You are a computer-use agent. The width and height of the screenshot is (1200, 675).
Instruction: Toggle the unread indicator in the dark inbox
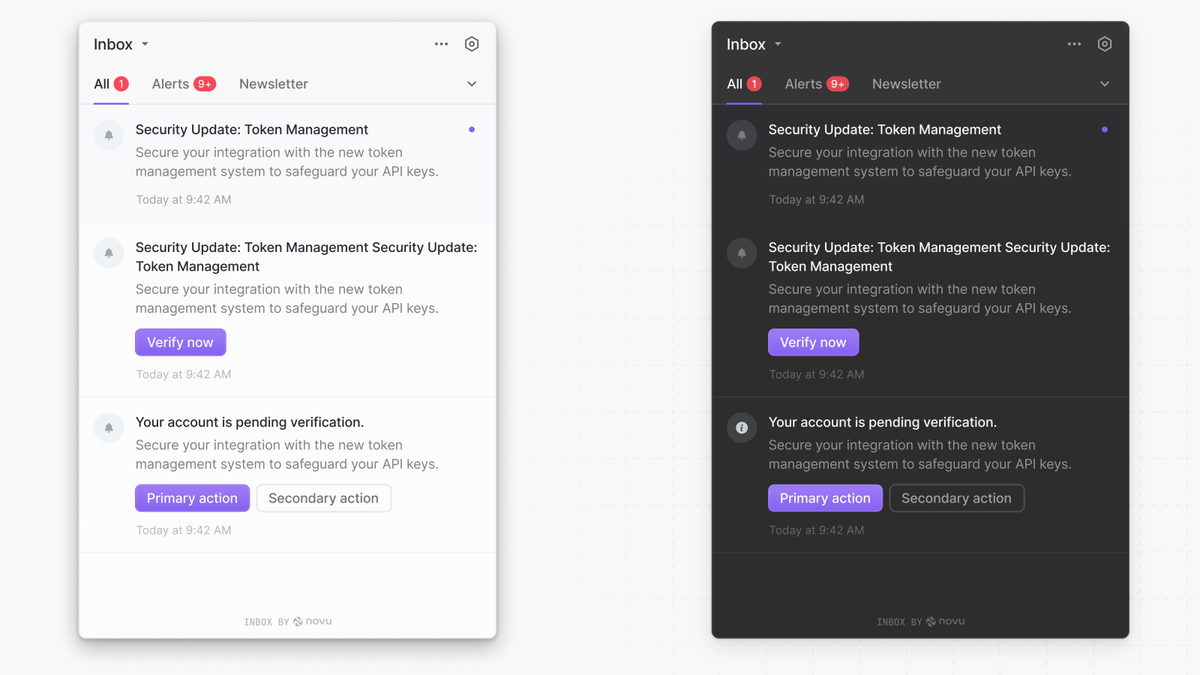click(1104, 129)
